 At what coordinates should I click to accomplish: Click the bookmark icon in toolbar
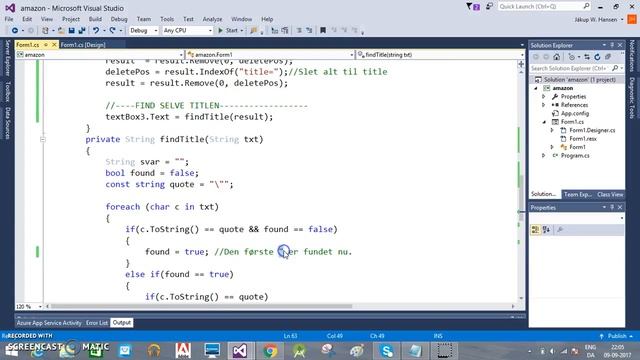(323, 31)
